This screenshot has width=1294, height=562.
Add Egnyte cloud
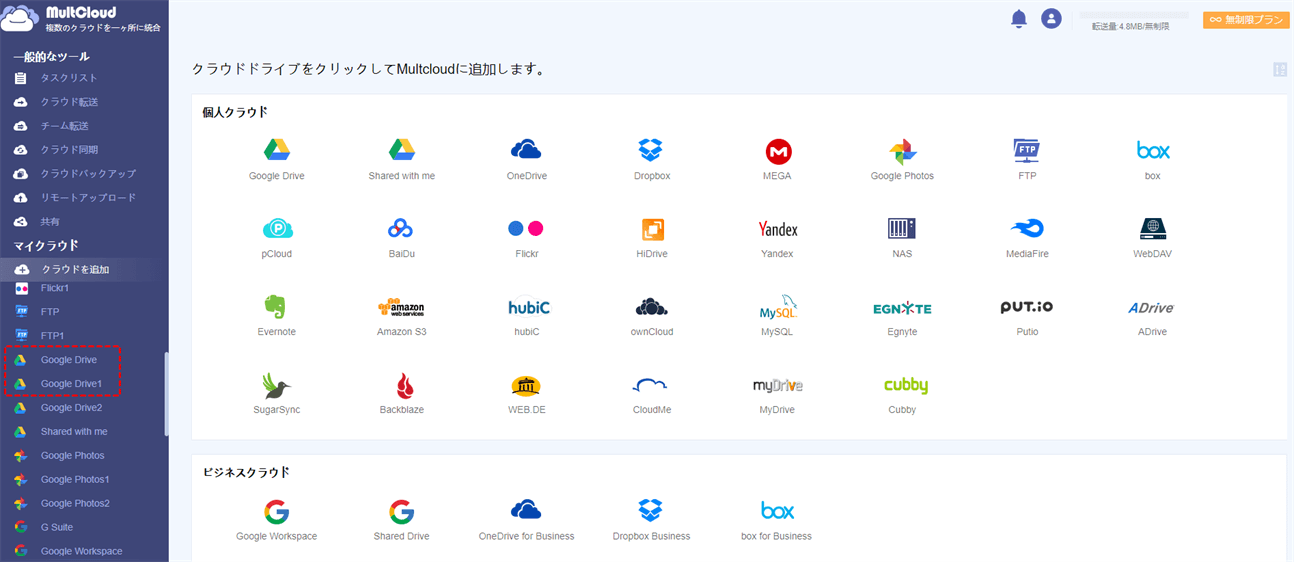click(902, 316)
